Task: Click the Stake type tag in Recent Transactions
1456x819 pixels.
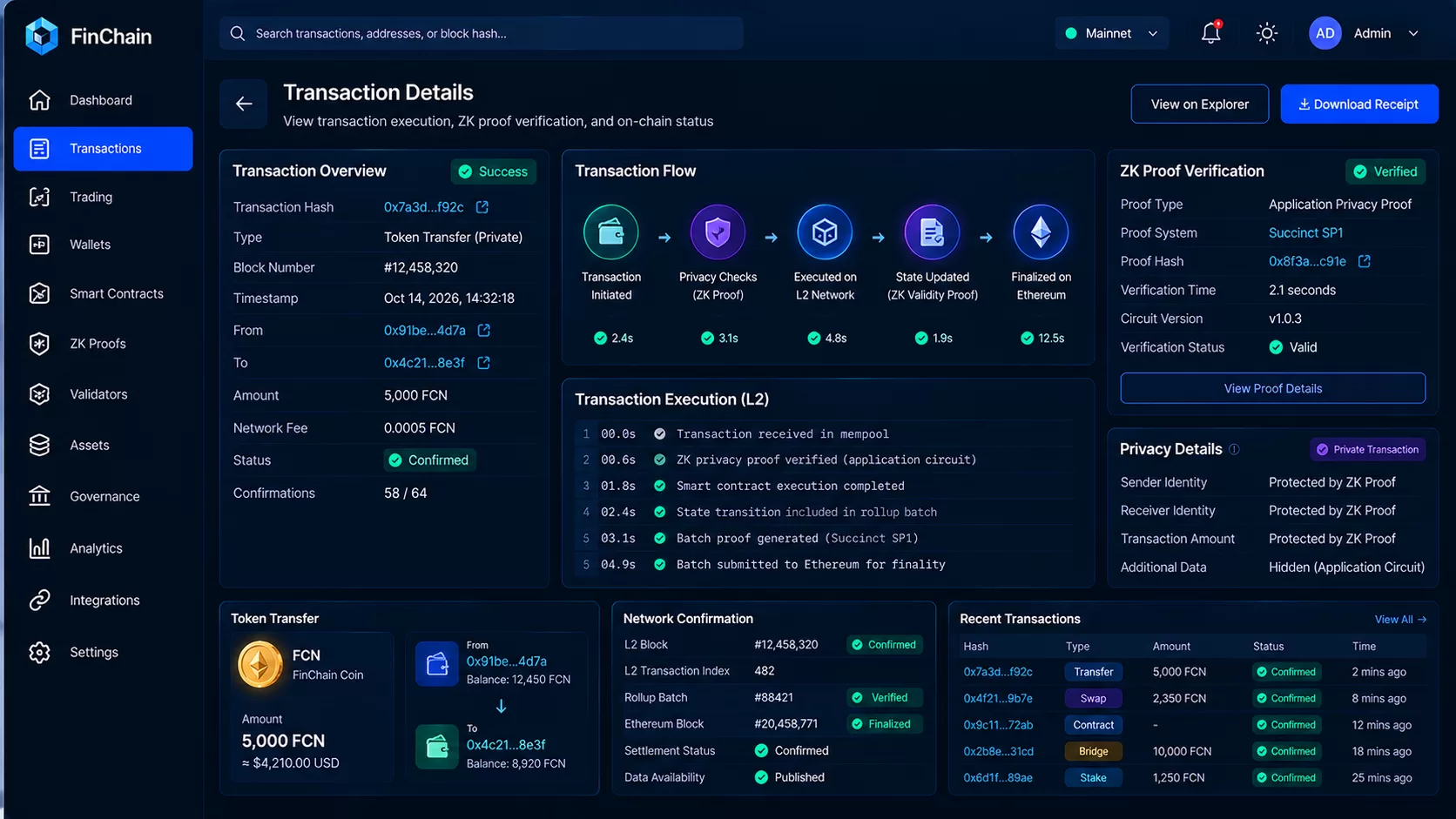Action: [1093, 778]
